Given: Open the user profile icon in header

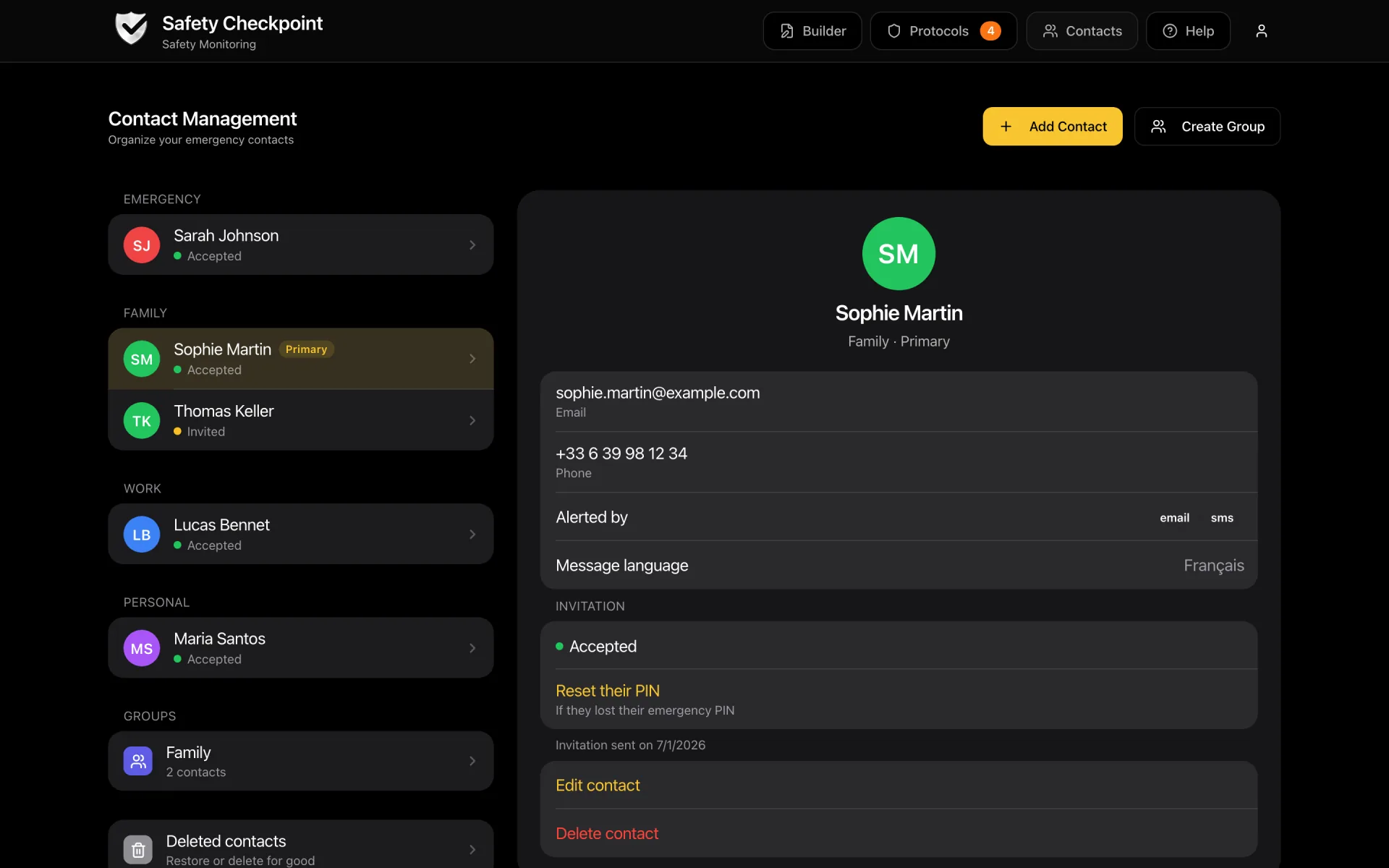Looking at the screenshot, I should tap(1261, 31).
